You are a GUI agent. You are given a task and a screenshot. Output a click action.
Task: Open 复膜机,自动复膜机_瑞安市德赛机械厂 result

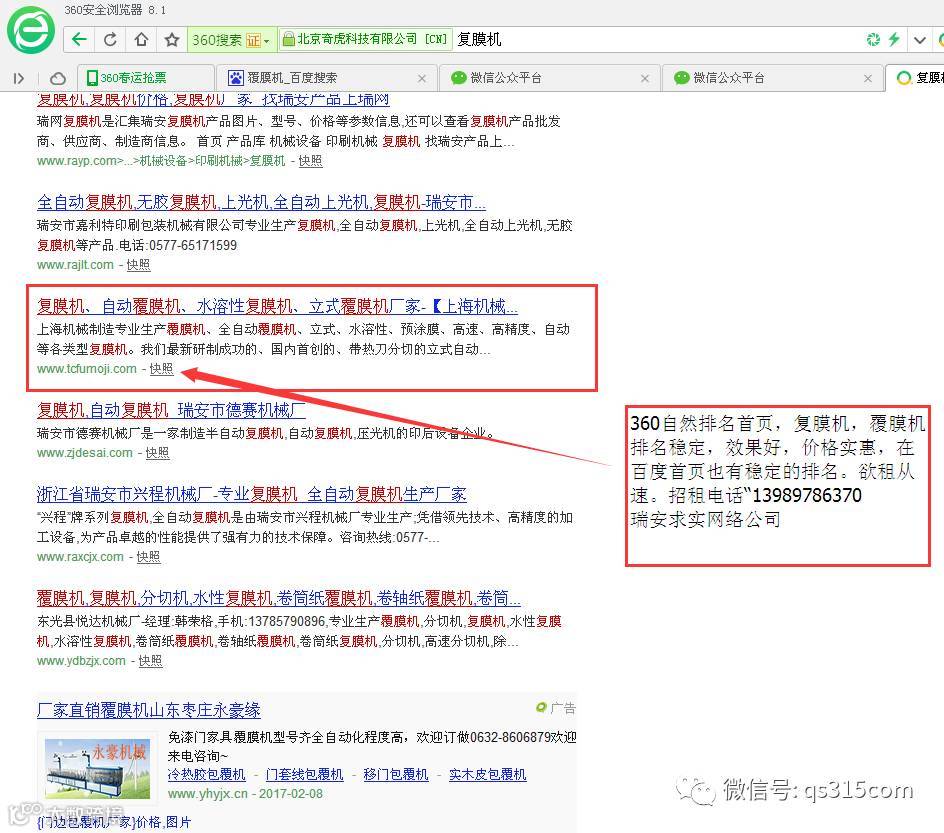171,410
